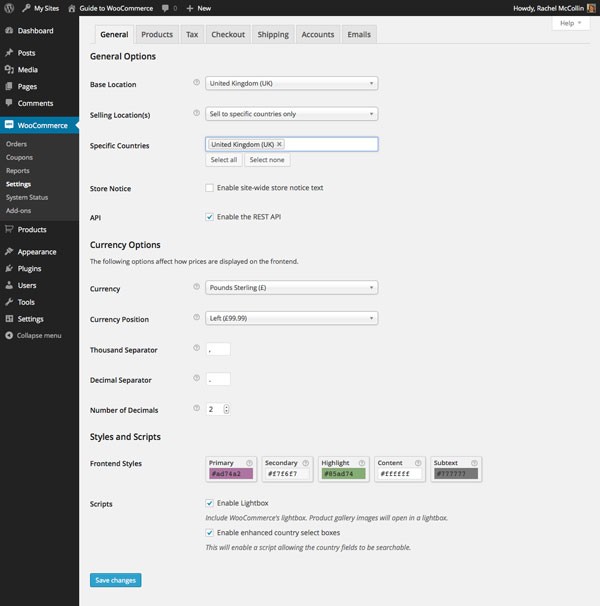
Task: Click Decimal Separator input field
Action: tap(218, 379)
